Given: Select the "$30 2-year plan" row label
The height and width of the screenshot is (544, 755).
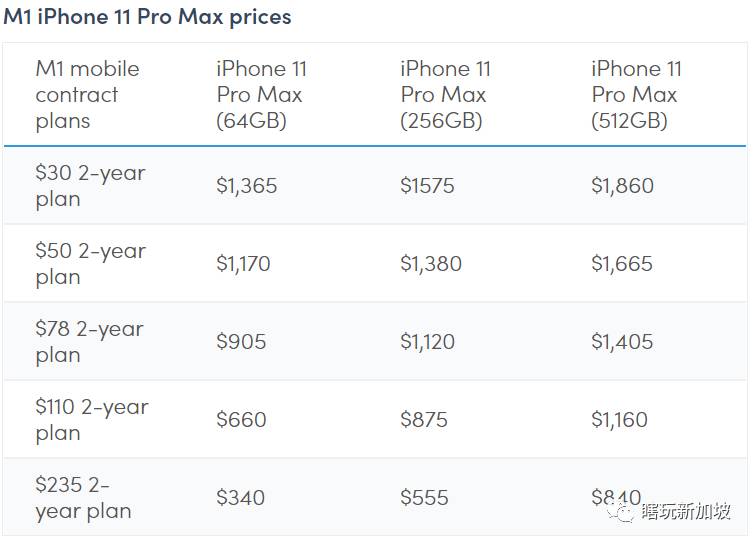Looking at the screenshot, I should pyautogui.click(x=90, y=186).
